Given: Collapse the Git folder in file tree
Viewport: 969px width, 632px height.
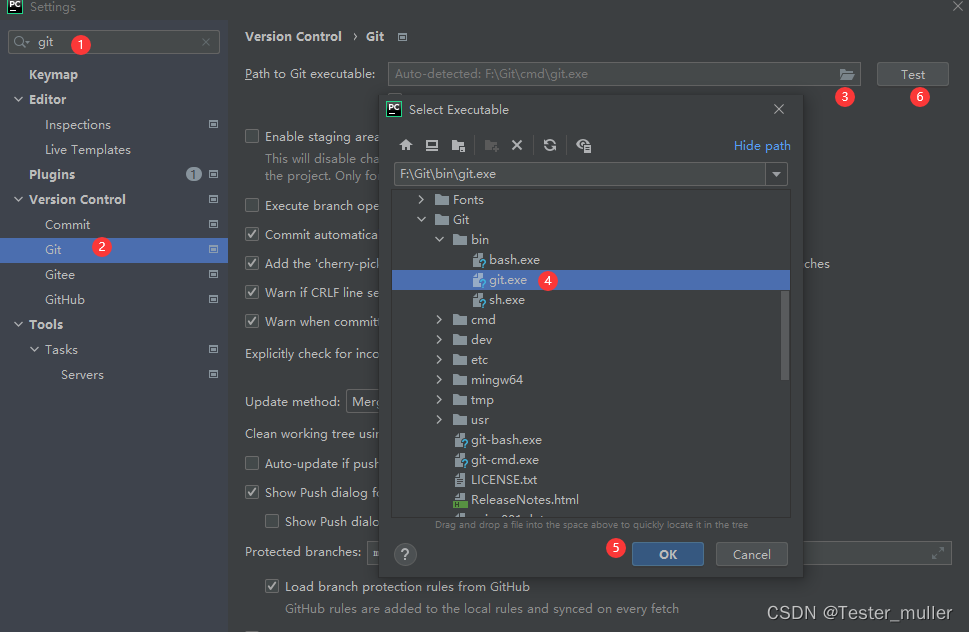Looking at the screenshot, I should tap(421, 219).
